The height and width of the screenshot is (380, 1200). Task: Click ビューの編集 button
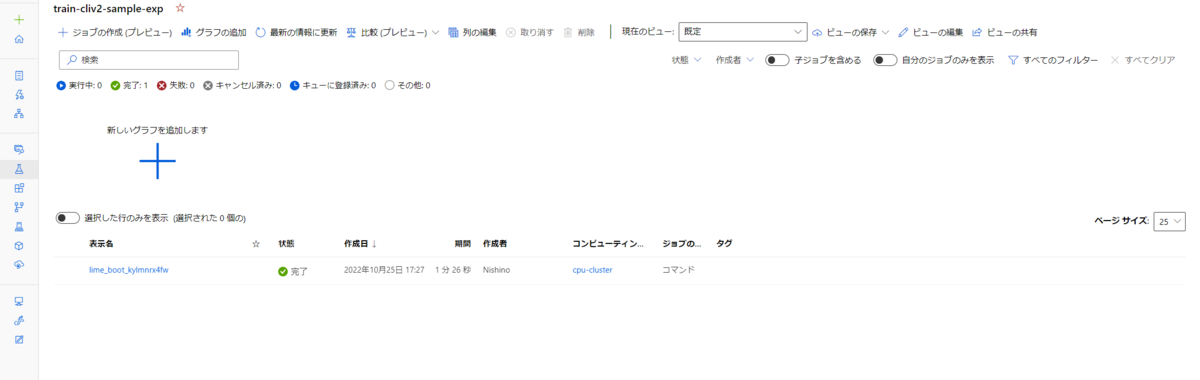pos(931,32)
